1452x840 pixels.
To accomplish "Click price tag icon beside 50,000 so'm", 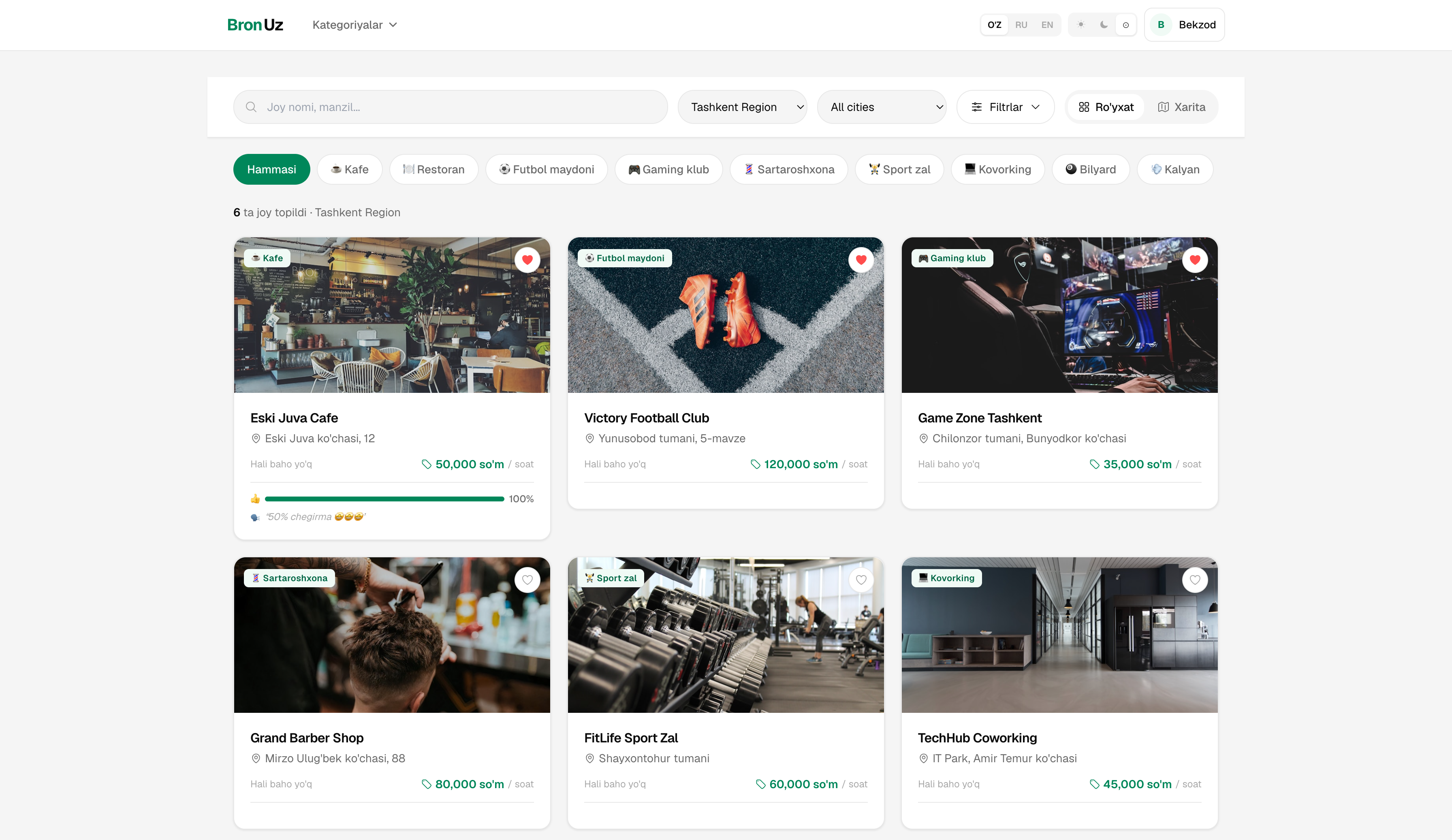I will pyautogui.click(x=426, y=465).
